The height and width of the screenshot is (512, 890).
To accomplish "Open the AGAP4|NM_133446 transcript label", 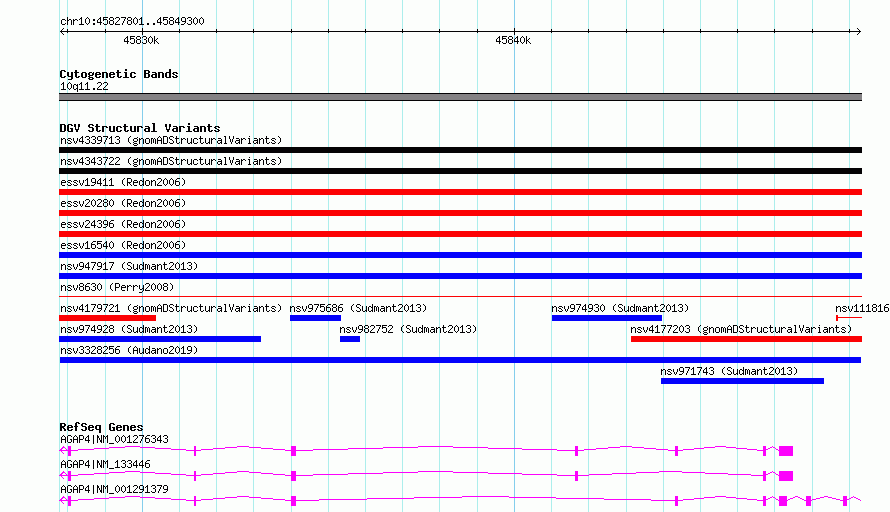I will [x=105, y=464].
